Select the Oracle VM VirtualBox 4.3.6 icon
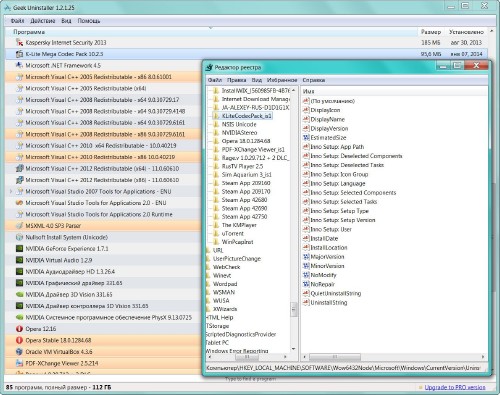The width and height of the screenshot is (500, 395). [19, 352]
